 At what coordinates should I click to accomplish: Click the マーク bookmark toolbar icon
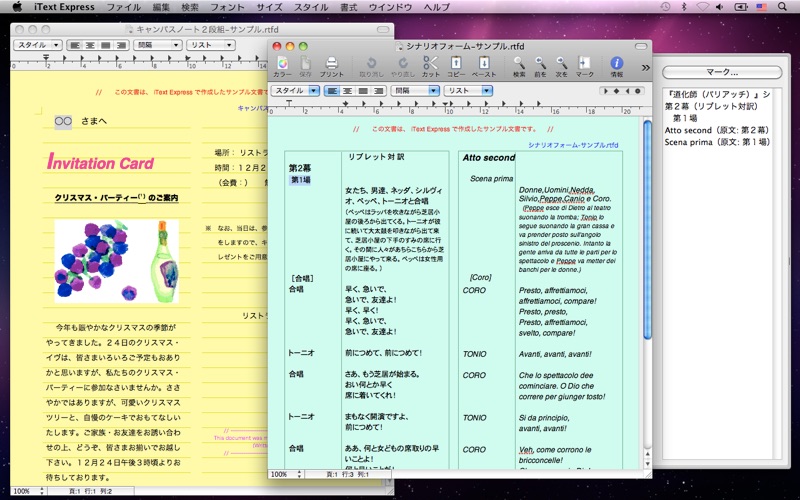(584, 65)
